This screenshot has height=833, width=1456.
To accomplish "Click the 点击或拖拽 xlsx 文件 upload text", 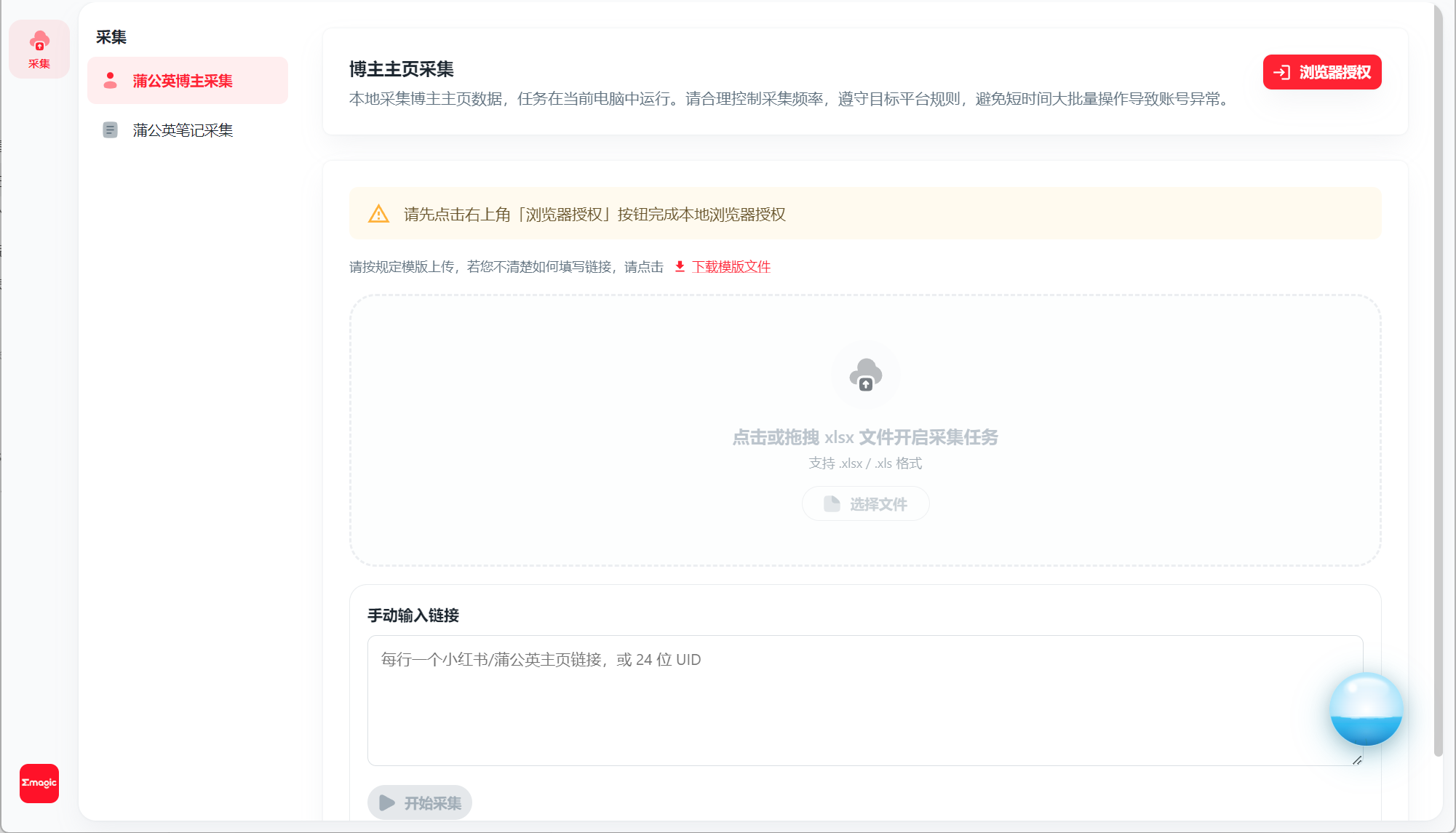I will [x=865, y=437].
